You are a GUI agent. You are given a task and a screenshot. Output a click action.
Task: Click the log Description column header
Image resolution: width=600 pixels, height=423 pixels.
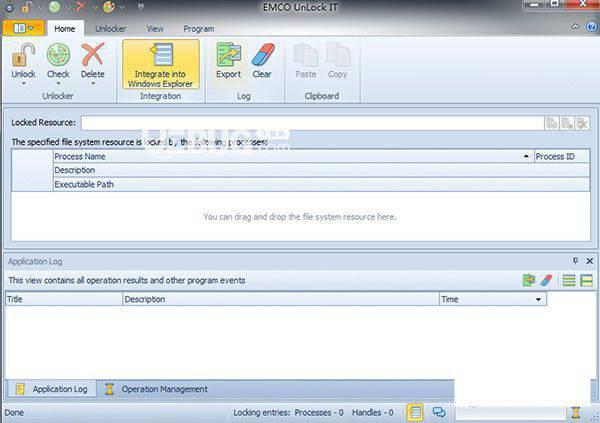click(281, 299)
